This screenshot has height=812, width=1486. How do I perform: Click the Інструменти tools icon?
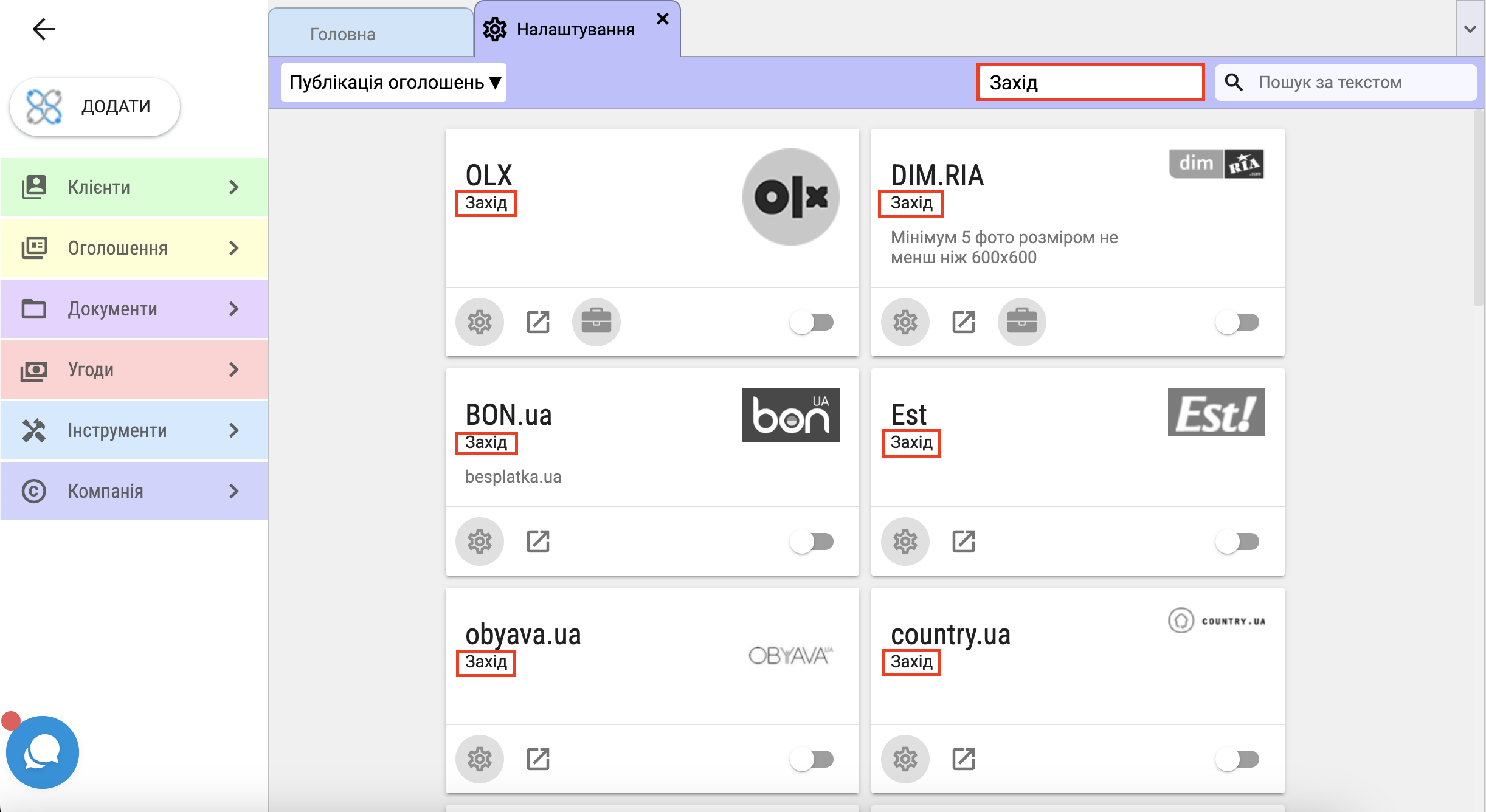pos(34,430)
